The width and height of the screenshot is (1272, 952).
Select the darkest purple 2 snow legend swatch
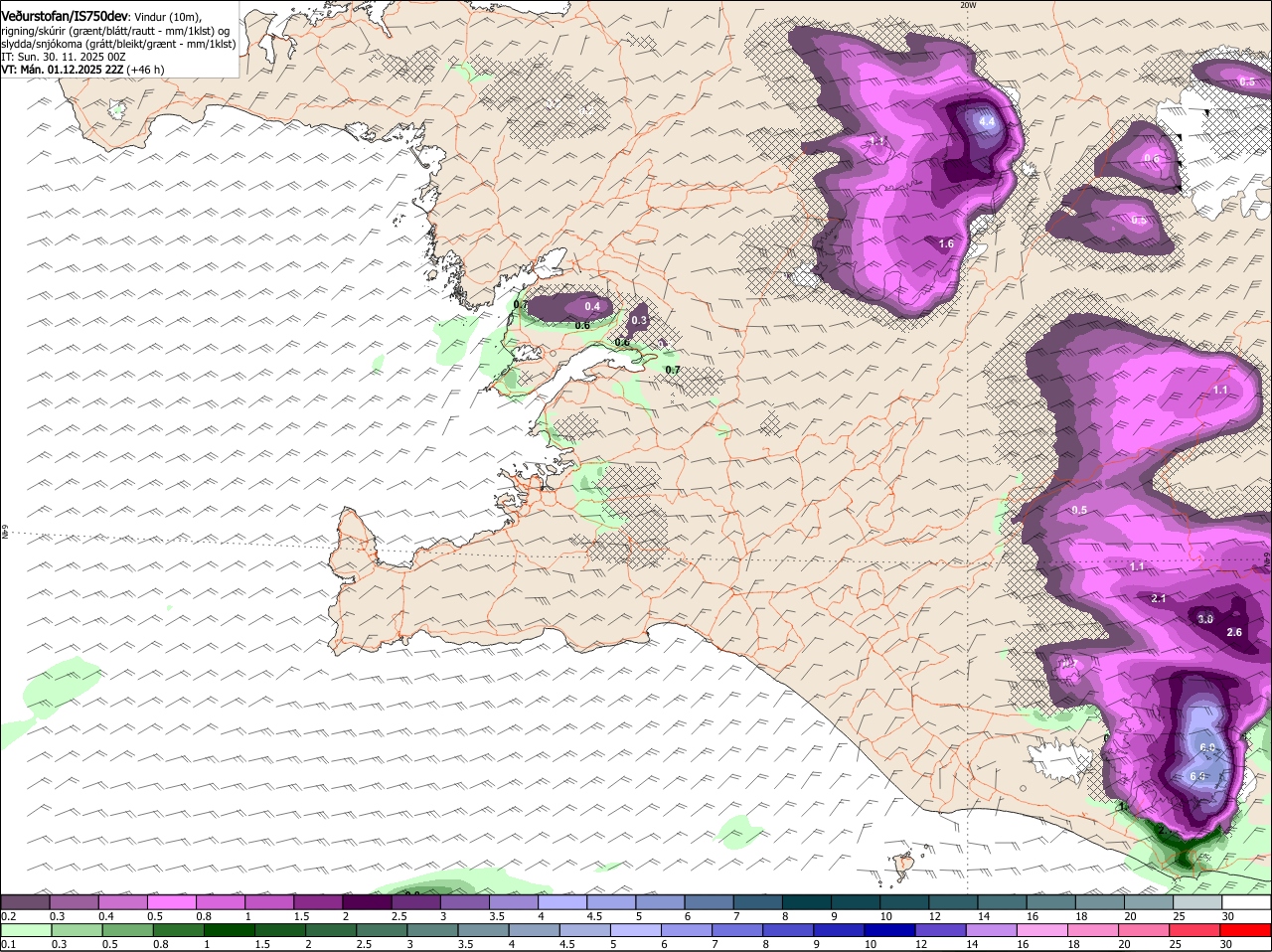[x=368, y=902]
